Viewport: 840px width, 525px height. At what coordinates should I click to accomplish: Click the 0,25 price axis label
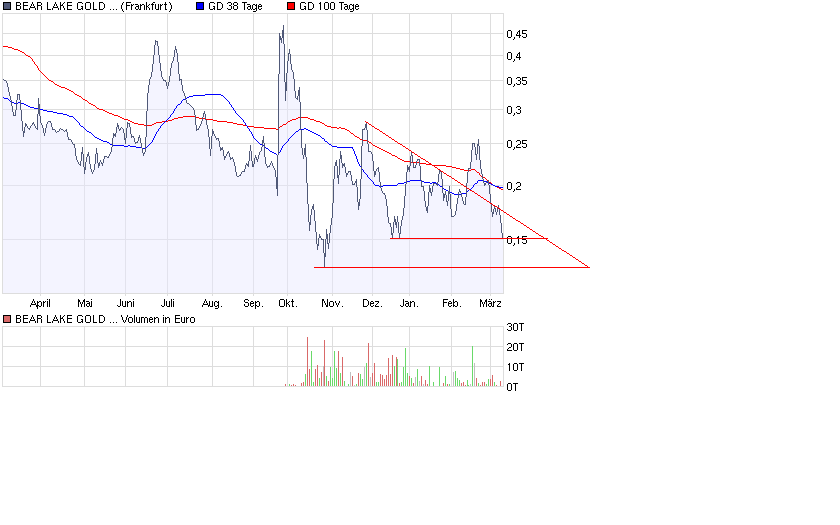[x=517, y=145]
